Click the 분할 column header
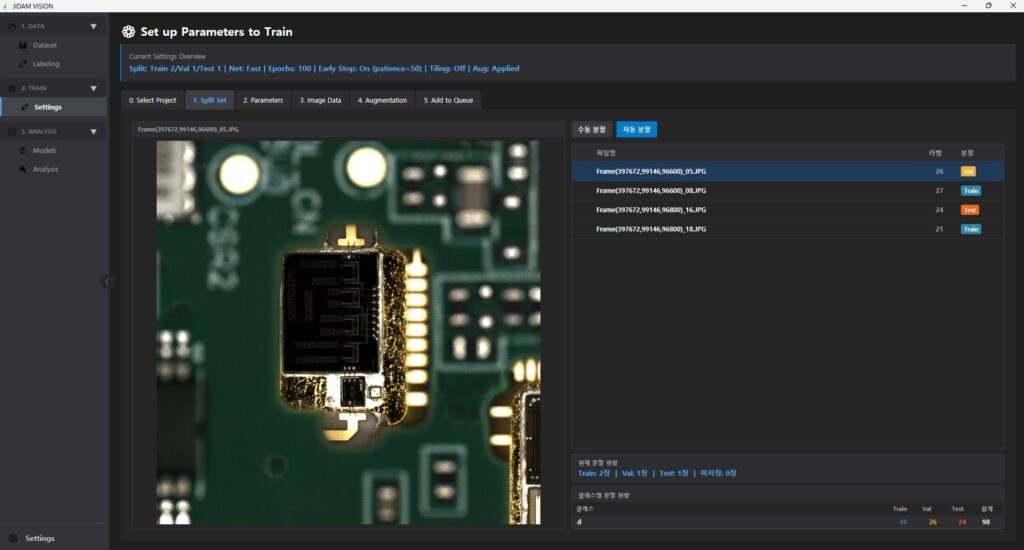The image size is (1024, 550). pyautogui.click(x=967, y=153)
